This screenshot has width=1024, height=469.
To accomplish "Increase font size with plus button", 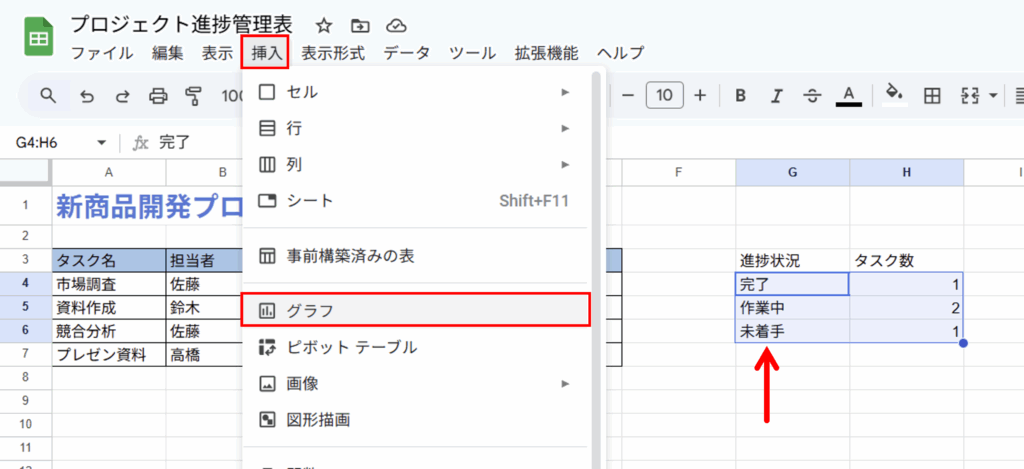I will [700, 96].
